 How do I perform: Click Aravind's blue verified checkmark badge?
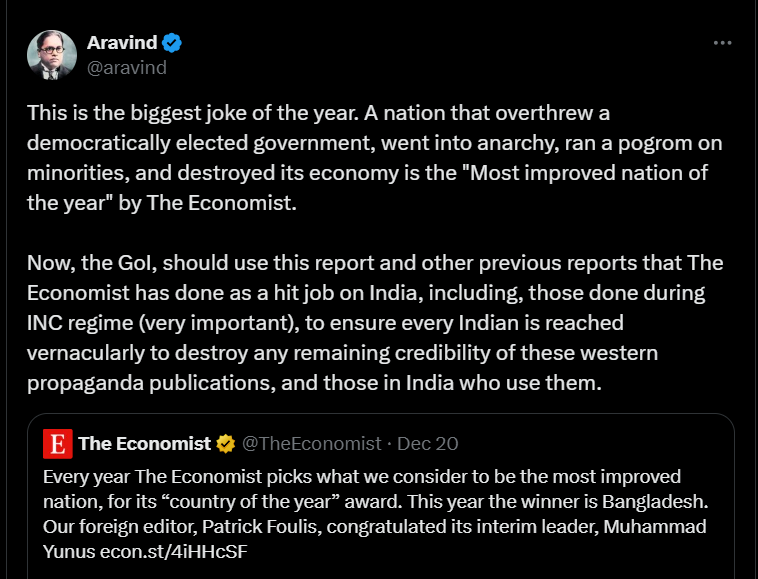172,43
